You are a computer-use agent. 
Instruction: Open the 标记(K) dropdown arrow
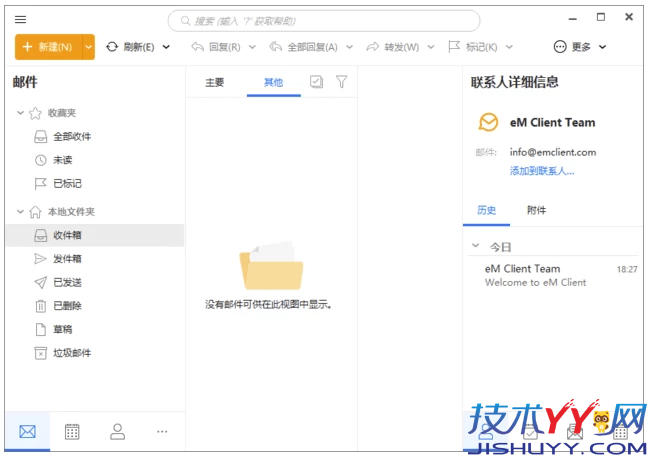[509, 47]
